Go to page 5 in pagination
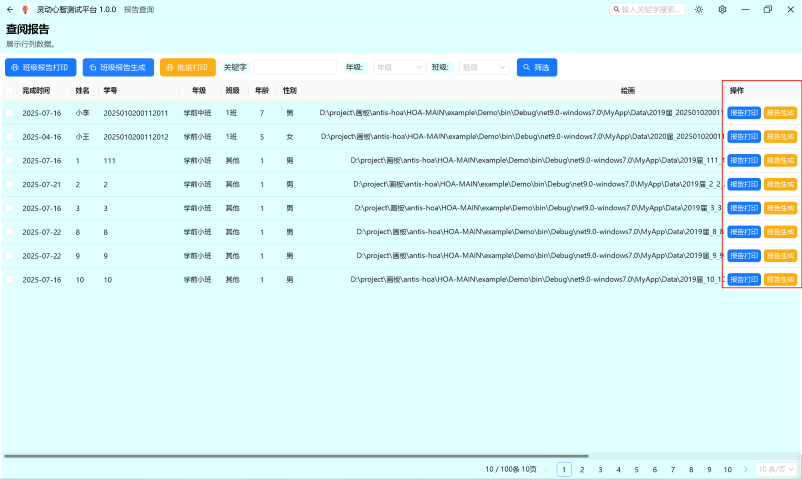Screen dimensions: 802x480 (637, 469)
